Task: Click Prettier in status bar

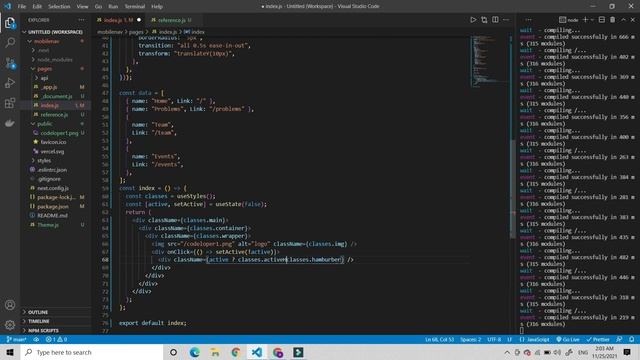Action: (x=598, y=339)
